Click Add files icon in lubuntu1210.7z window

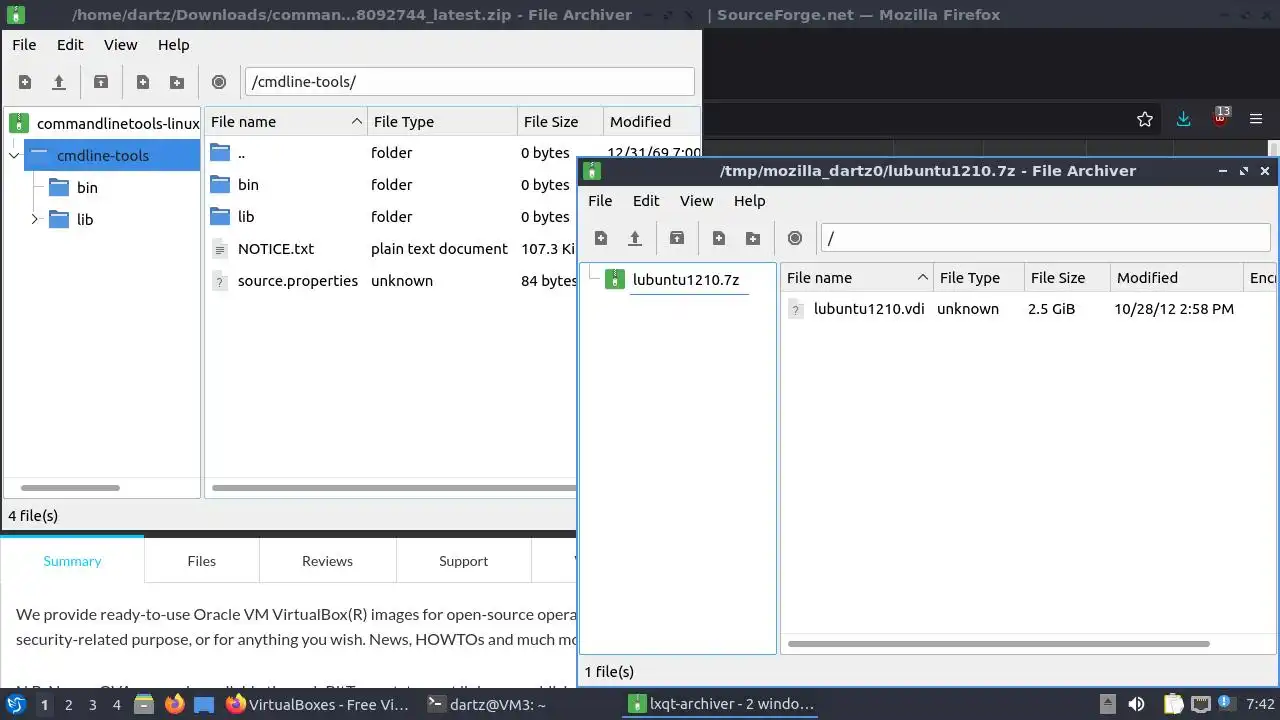[719, 238]
